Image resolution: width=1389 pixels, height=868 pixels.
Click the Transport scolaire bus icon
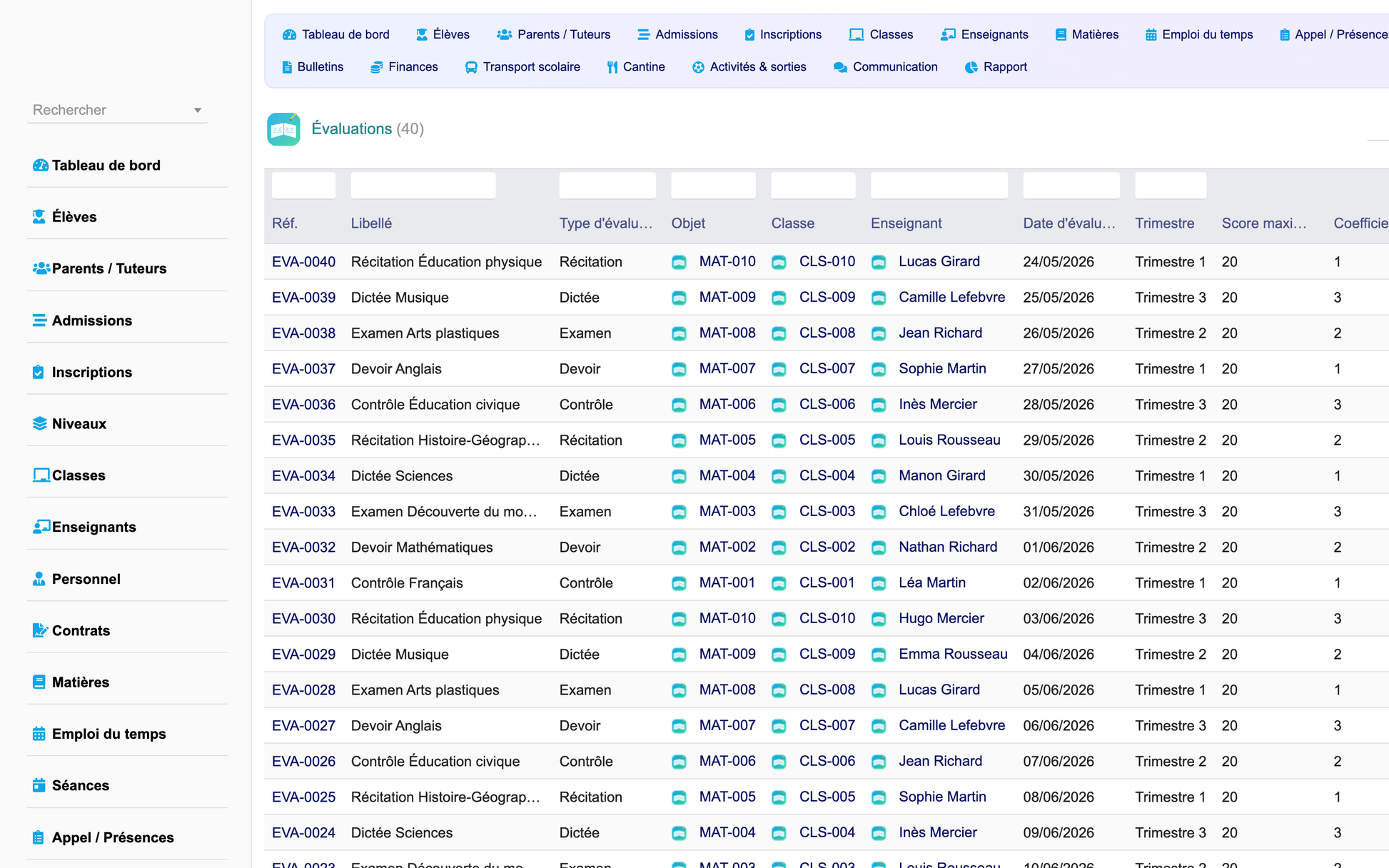coord(471,67)
